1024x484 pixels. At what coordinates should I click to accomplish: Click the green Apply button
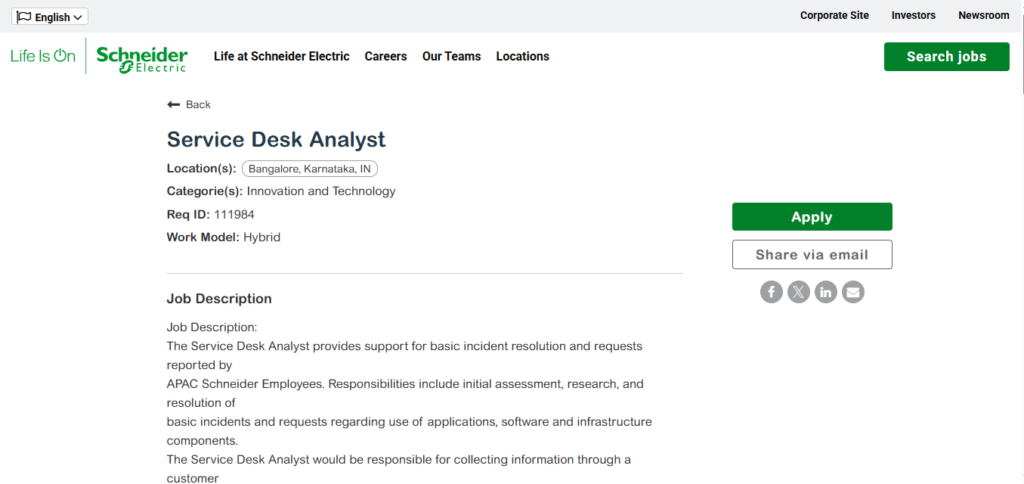pyautogui.click(x=812, y=217)
